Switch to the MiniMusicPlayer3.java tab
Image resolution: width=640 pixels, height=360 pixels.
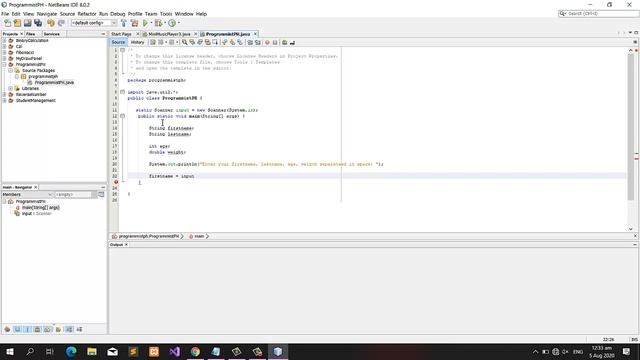click(169, 34)
